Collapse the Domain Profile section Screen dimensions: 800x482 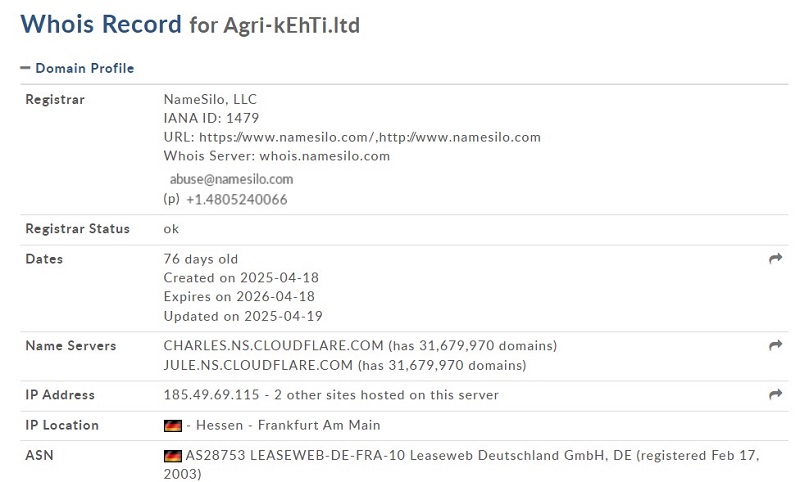point(77,68)
